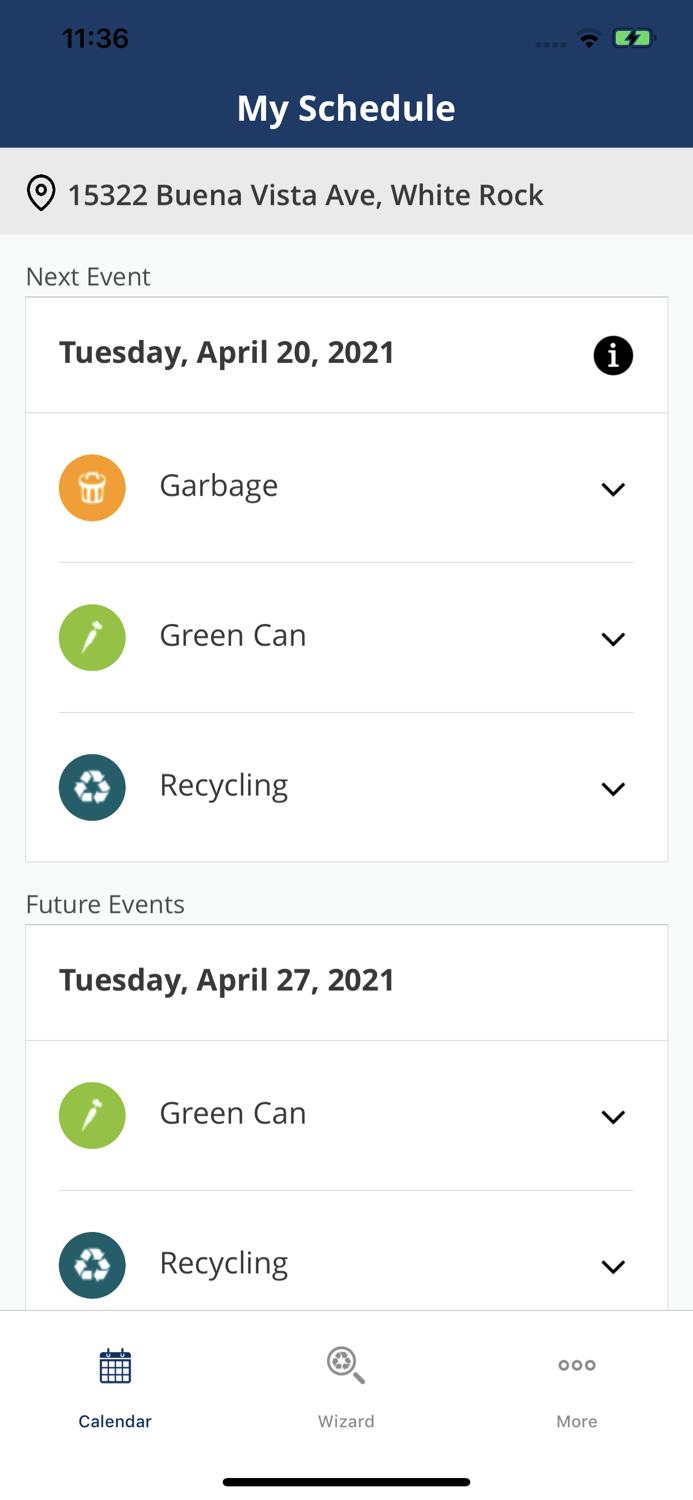This screenshot has width=693, height=1500.
Task: Switch to the Wizard tab
Action: coord(346,1388)
